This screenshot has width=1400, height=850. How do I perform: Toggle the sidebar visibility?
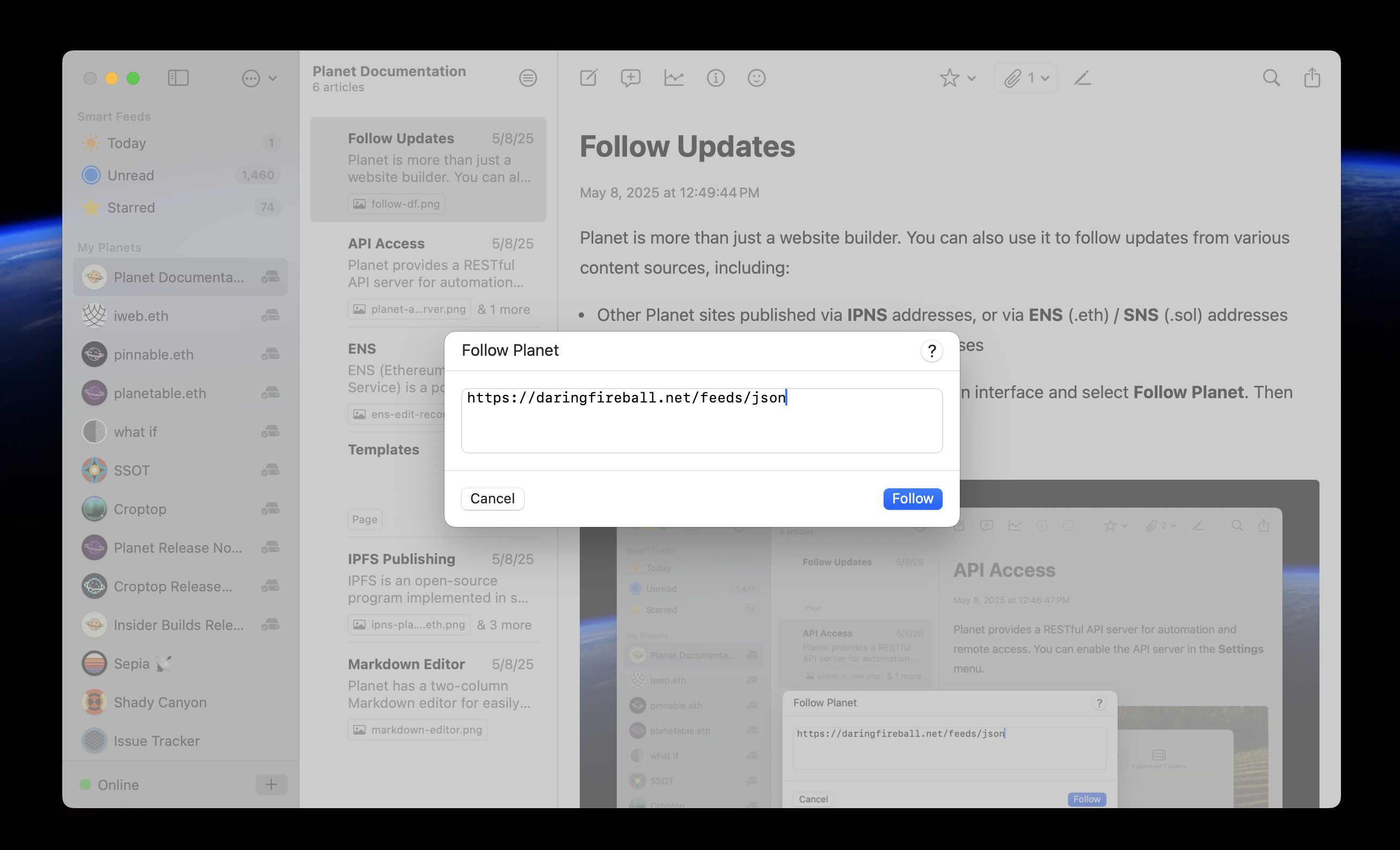tap(178, 78)
